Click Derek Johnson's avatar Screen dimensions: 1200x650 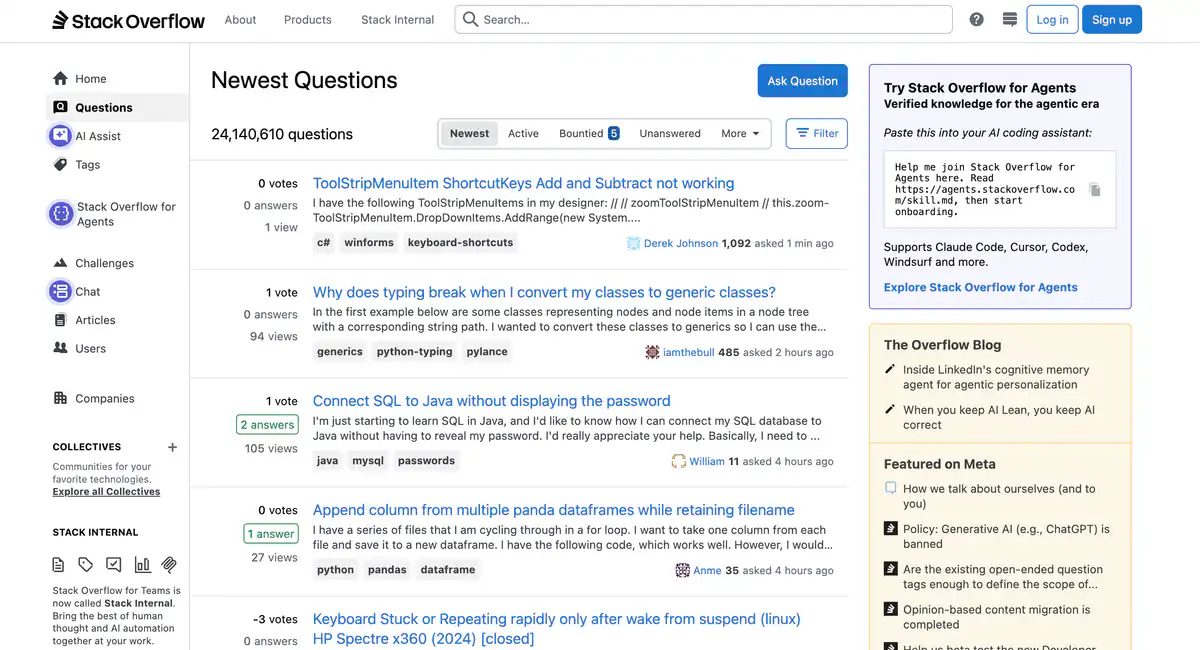(x=633, y=243)
